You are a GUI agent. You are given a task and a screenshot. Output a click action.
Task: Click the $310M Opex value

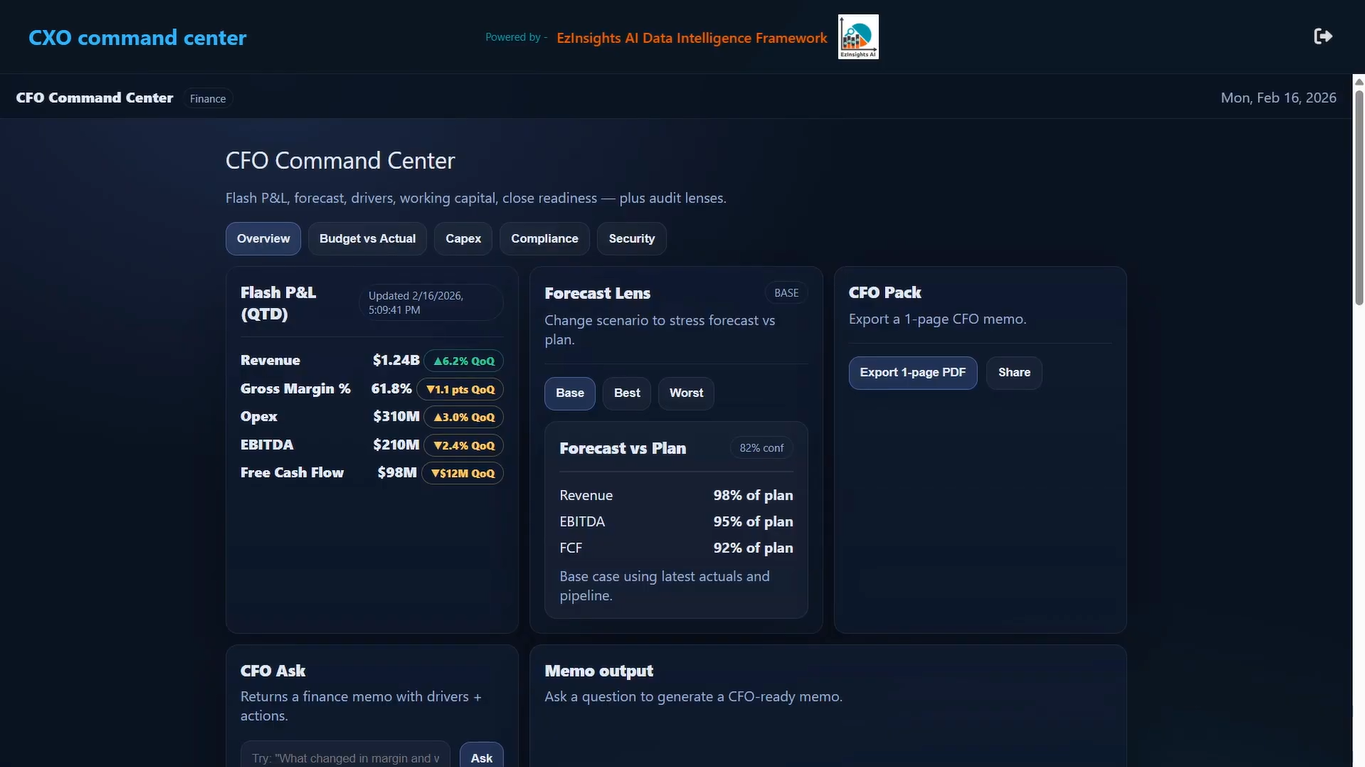(x=396, y=416)
